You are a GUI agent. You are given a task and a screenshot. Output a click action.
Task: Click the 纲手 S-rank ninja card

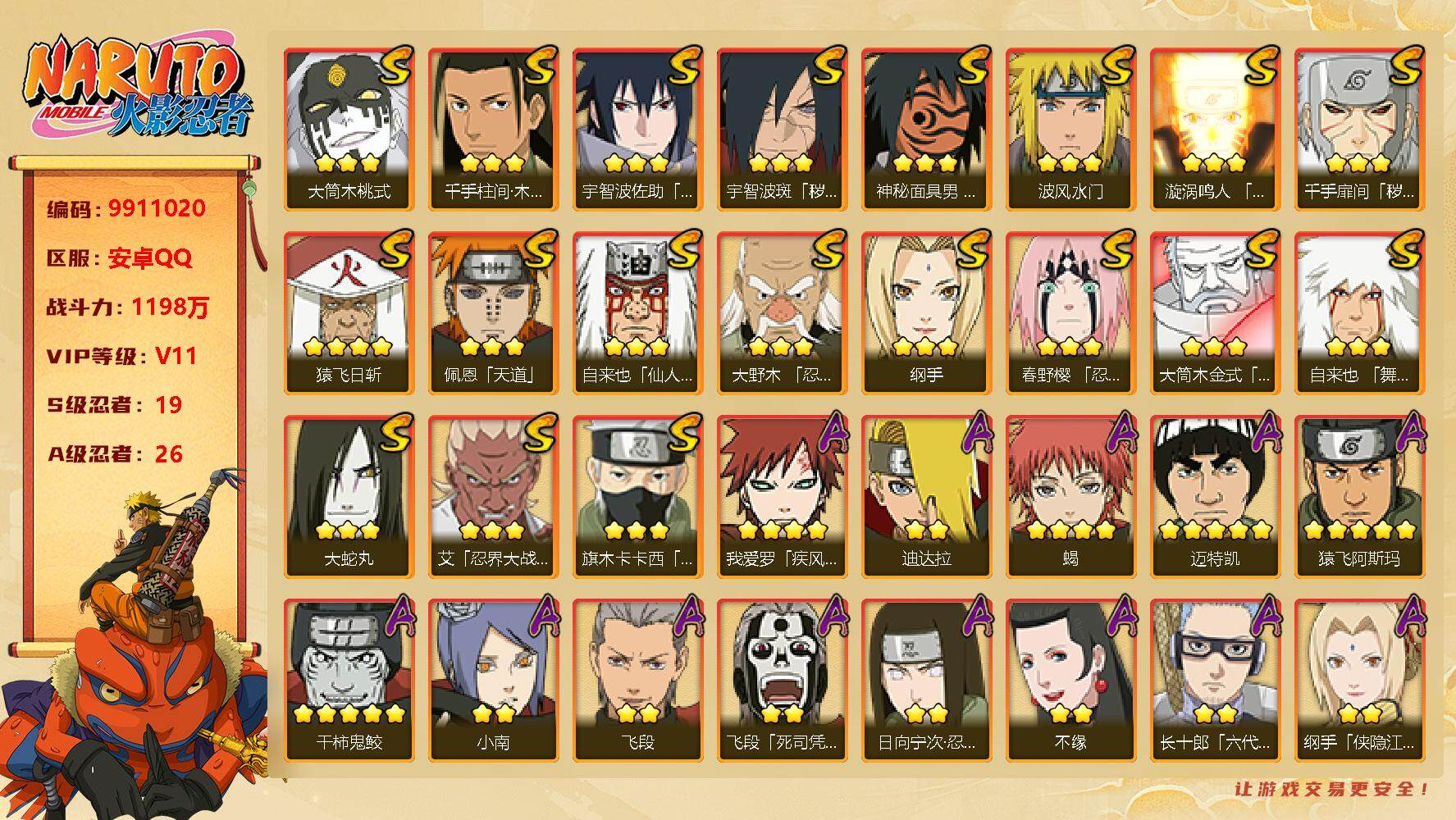point(926,313)
